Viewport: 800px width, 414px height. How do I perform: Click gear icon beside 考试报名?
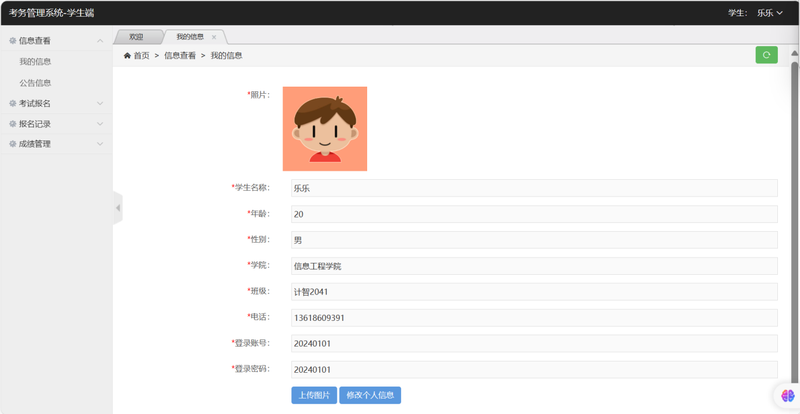13,103
